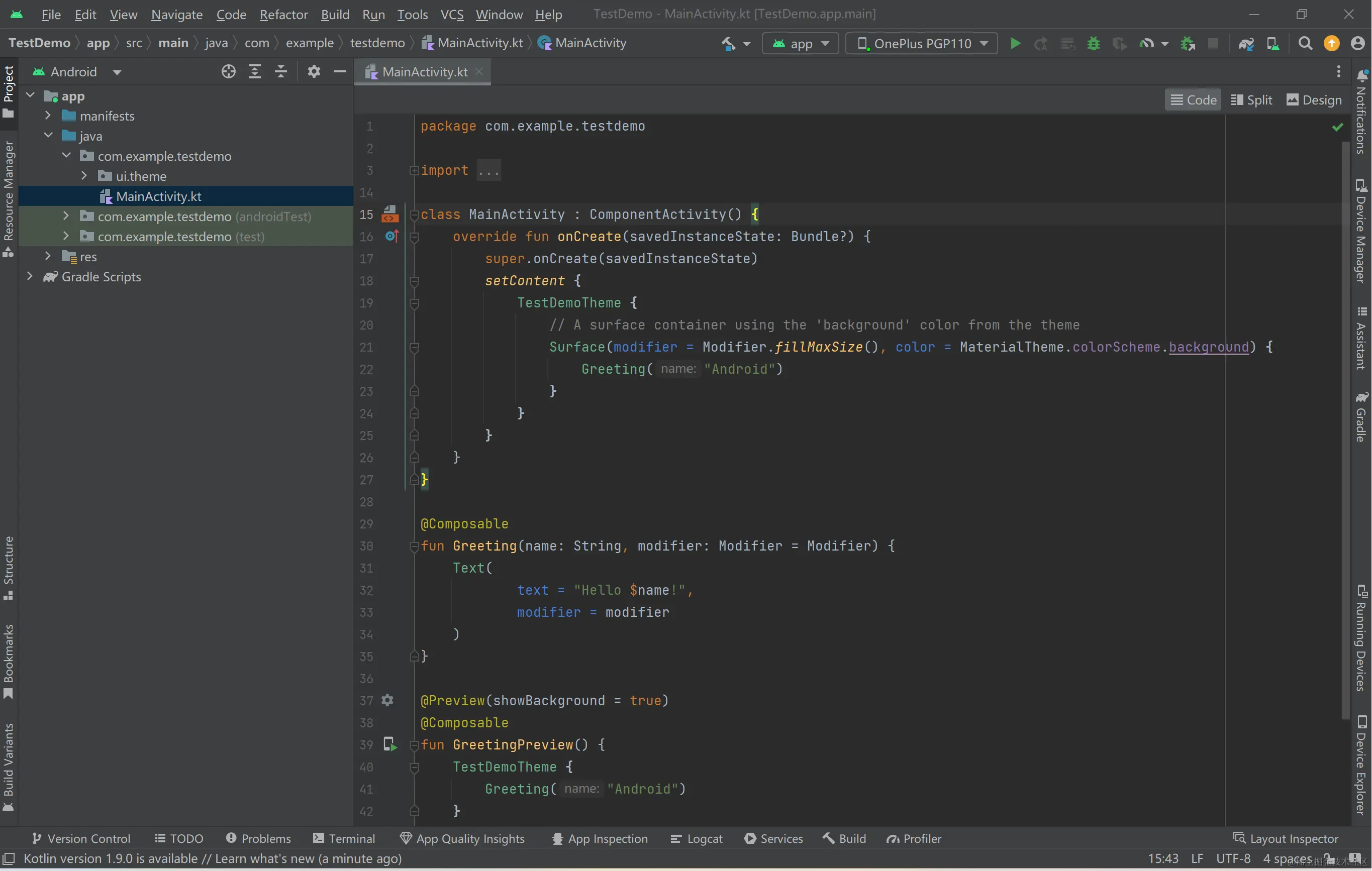Open the app run configuration dropdown
The height and width of the screenshot is (871, 1372).
tap(800, 43)
